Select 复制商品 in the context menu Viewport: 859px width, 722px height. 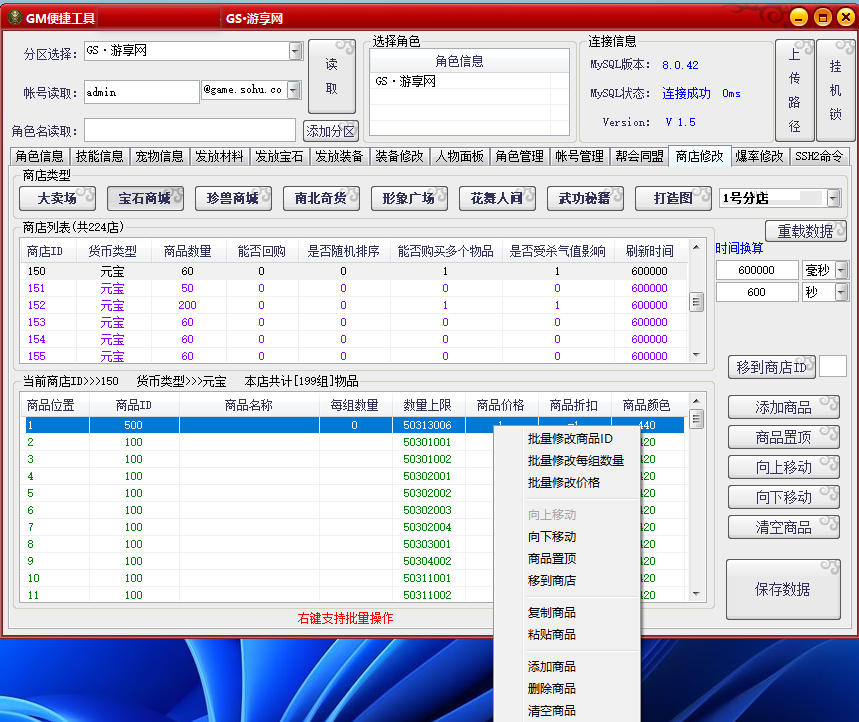click(x=552, y=612)
